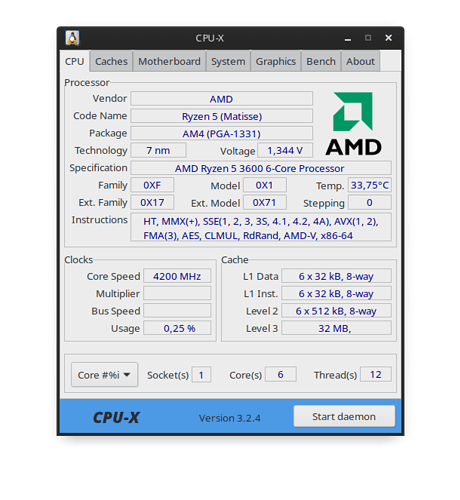Image resolution: width=460 pixels, height=500 pixels.
Task: Click the Level 3 value 32 MB
Action: [336, 328]
